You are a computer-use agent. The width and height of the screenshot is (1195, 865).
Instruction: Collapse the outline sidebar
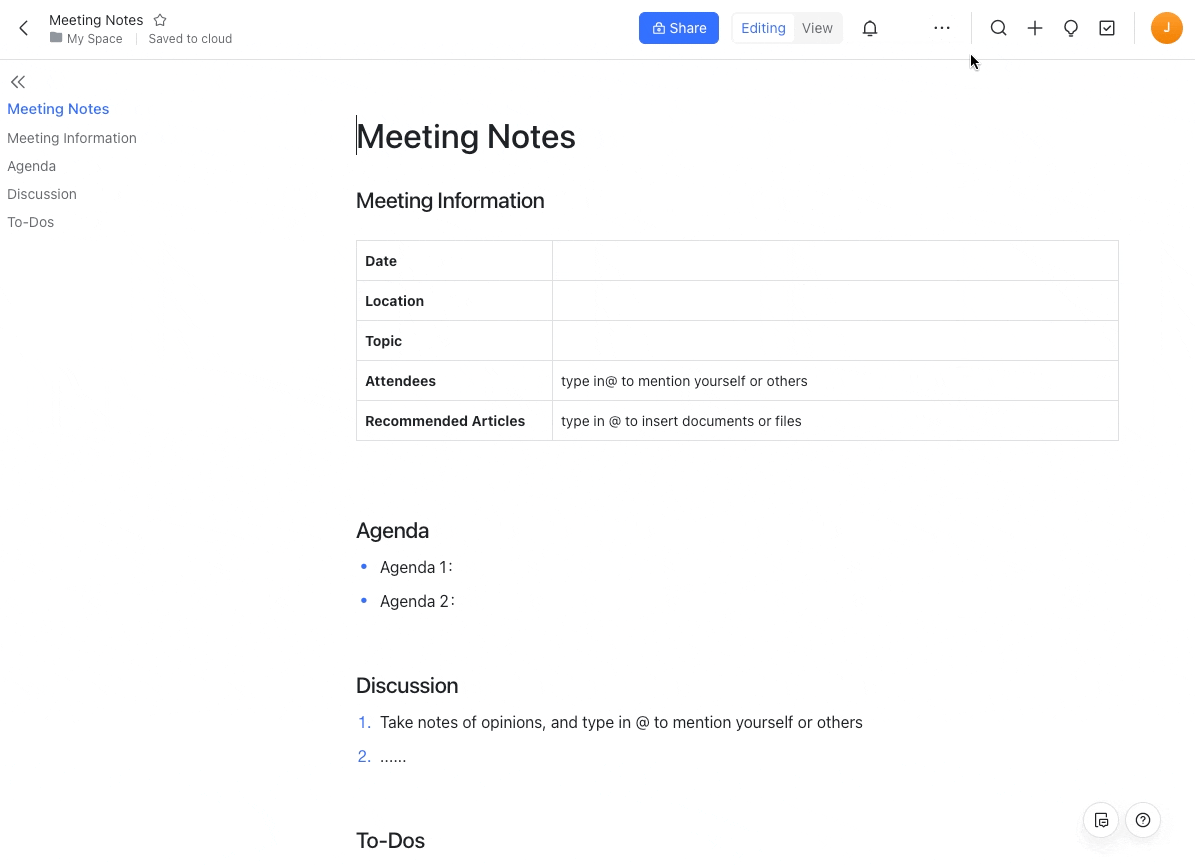tap(18, 82)
